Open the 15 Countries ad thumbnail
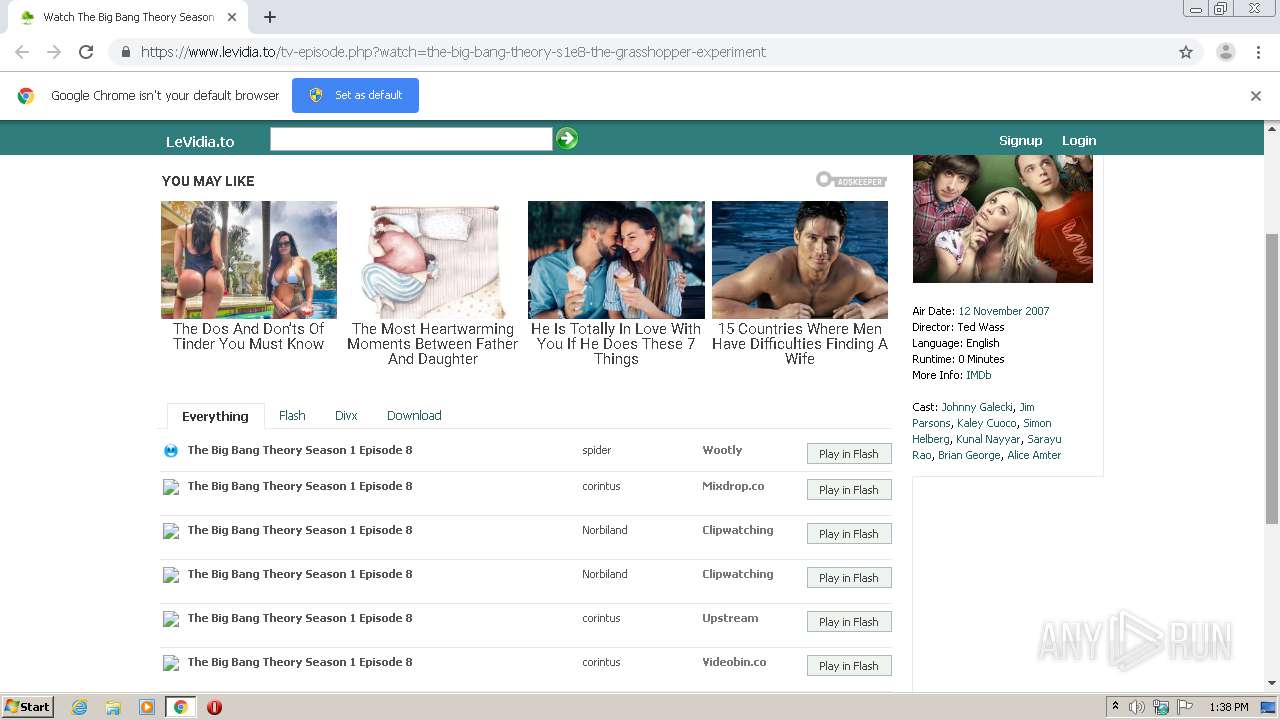Screen dimensions: 1280x720 click(x=800, y=260)
